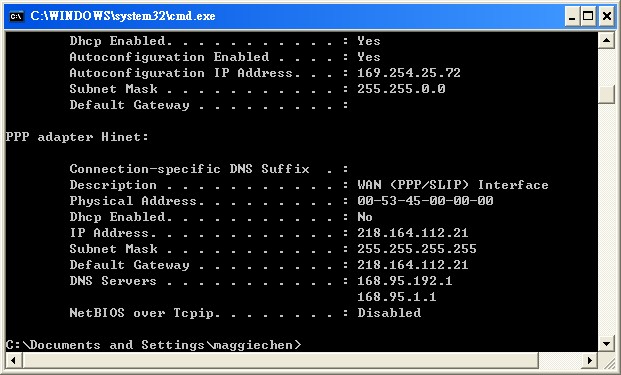The width and height of the screenshot is (621, 375).
Task: Click the physical address 00-53-45-00-00-00
Action: (x=425, y=201)
